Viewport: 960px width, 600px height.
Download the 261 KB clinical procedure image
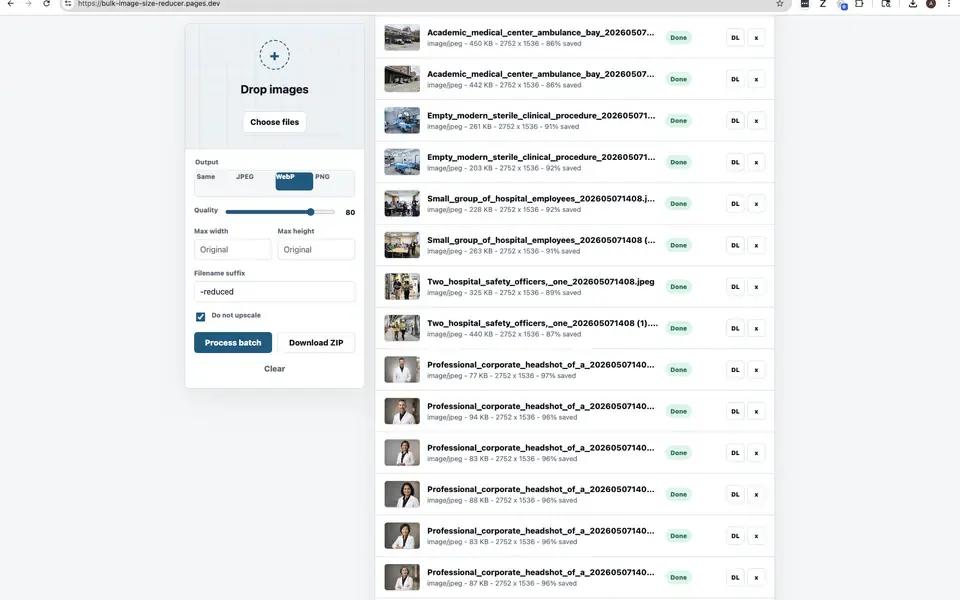(x=735, y=121)
